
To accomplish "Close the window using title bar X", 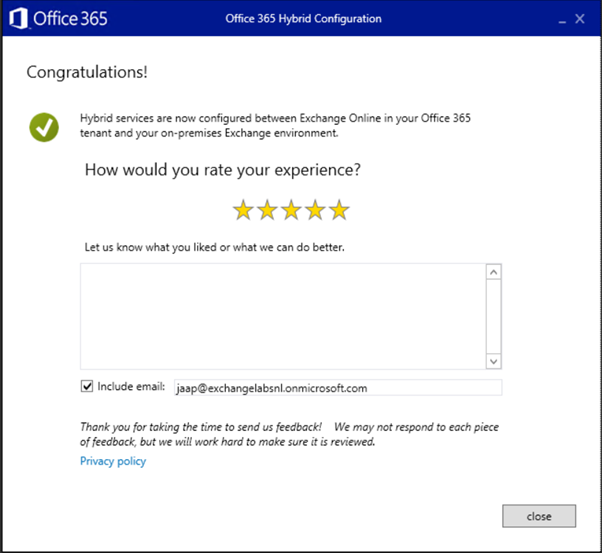I will click(581, 19).
